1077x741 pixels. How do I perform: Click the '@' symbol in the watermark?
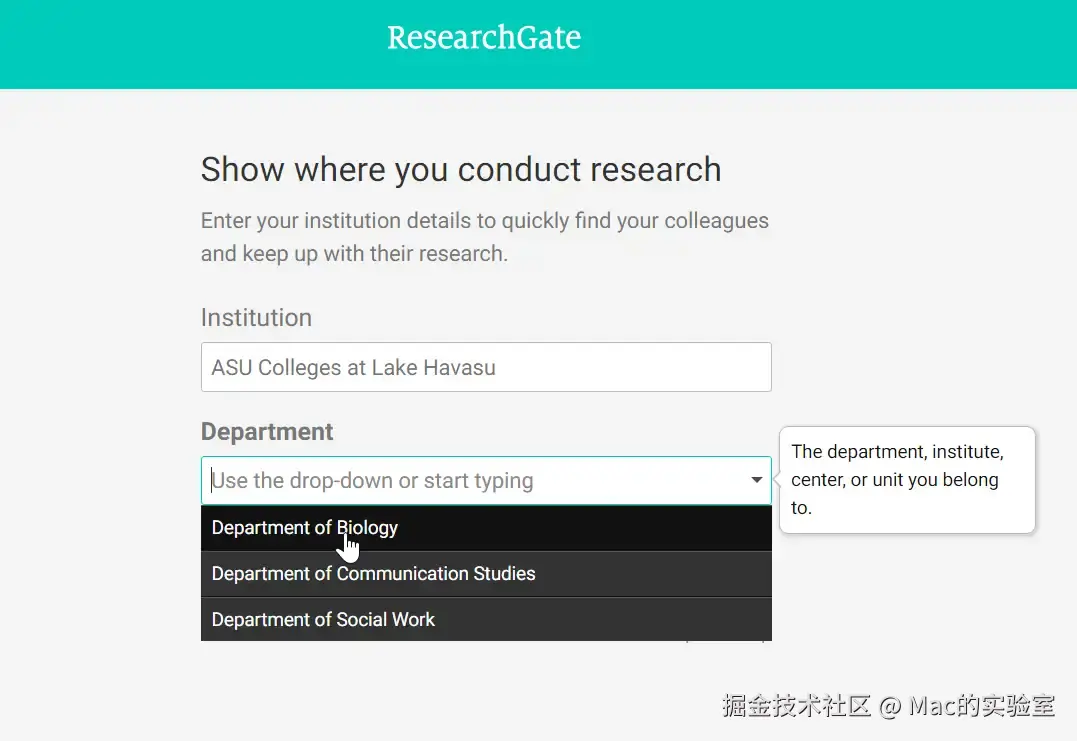(890, 706)
